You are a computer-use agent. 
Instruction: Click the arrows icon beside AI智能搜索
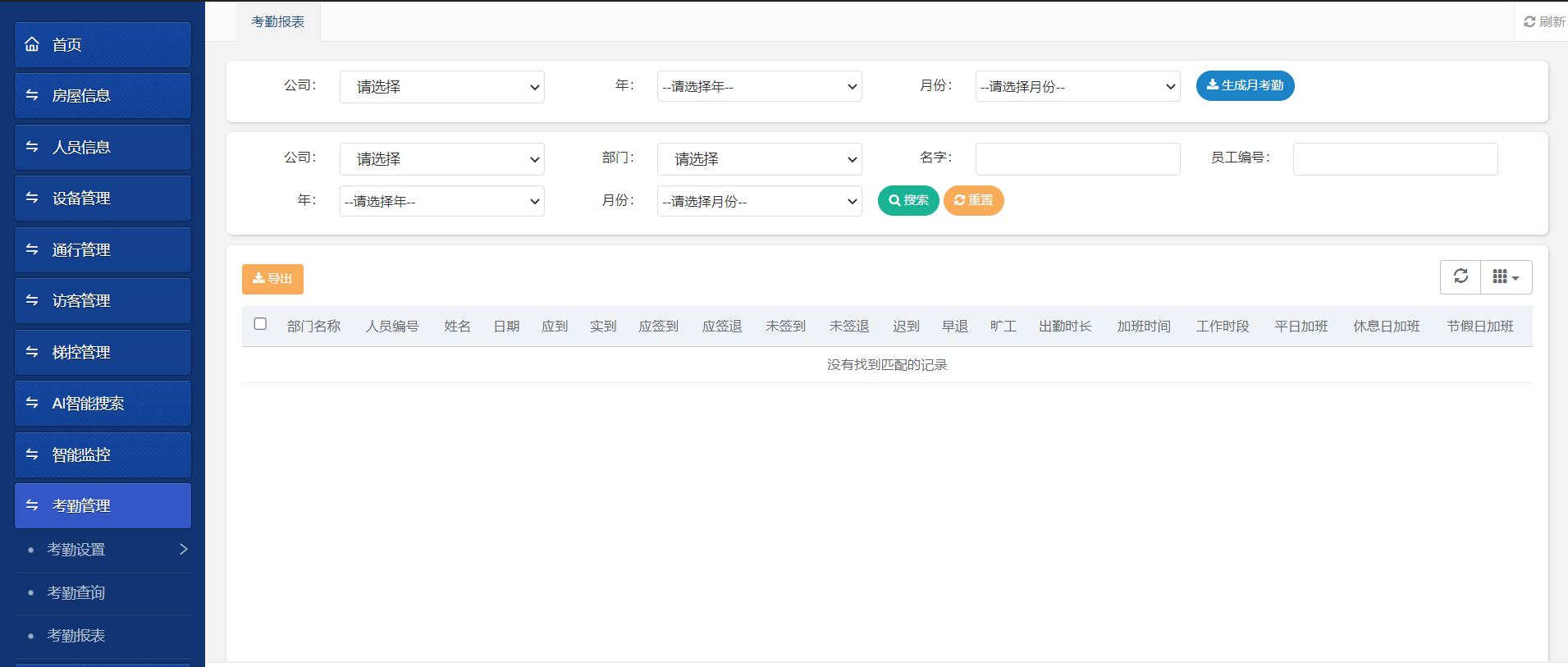click(32, 403)
